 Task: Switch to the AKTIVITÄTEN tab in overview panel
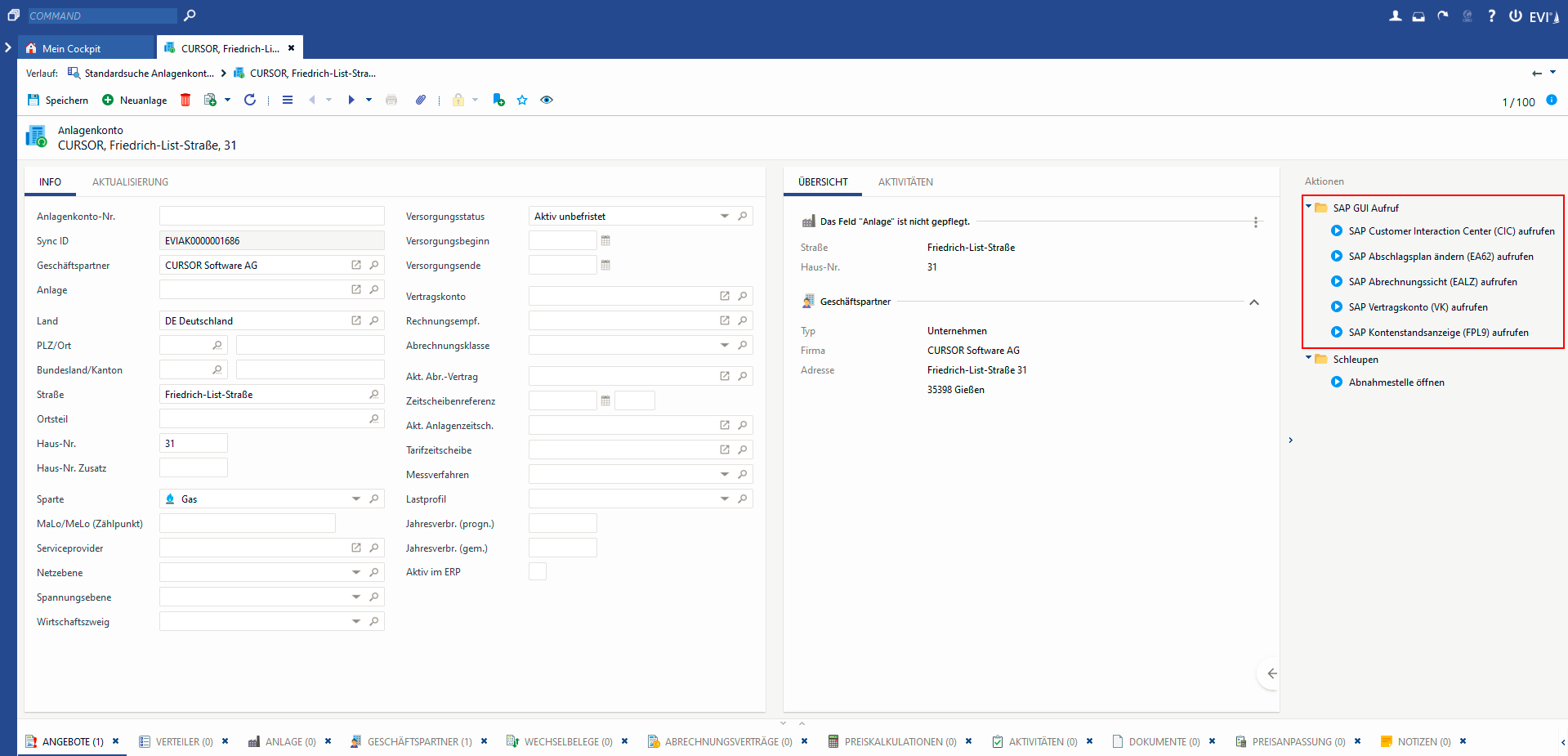[x=905, y=182]
